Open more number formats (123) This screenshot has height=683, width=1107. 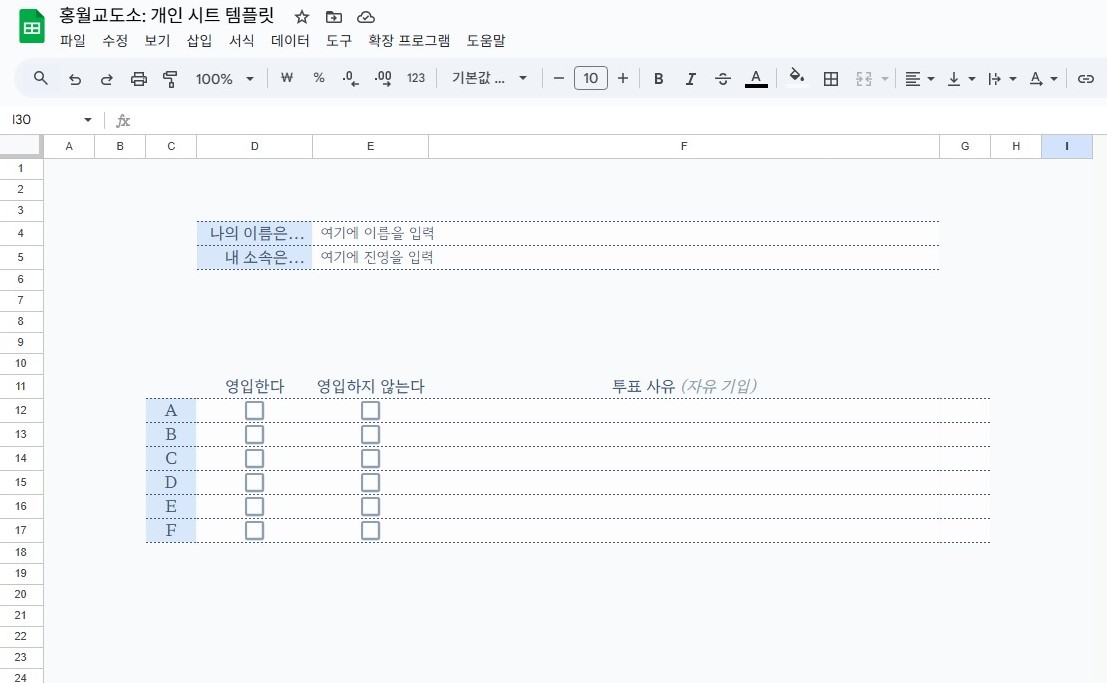416,78
